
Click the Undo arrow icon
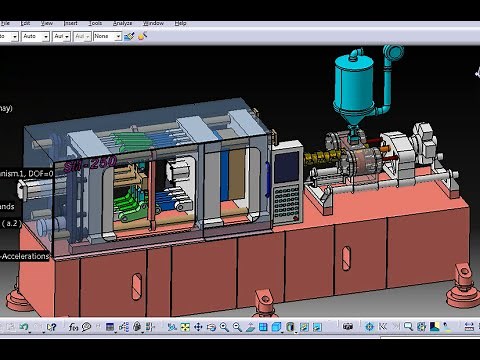point(23,327)
